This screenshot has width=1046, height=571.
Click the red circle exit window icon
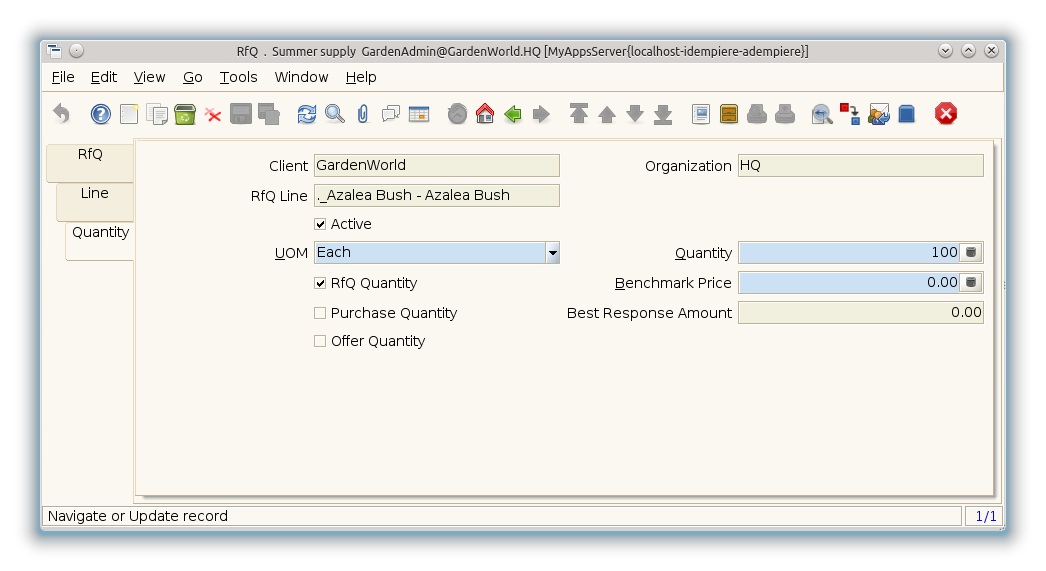[946, 114]
